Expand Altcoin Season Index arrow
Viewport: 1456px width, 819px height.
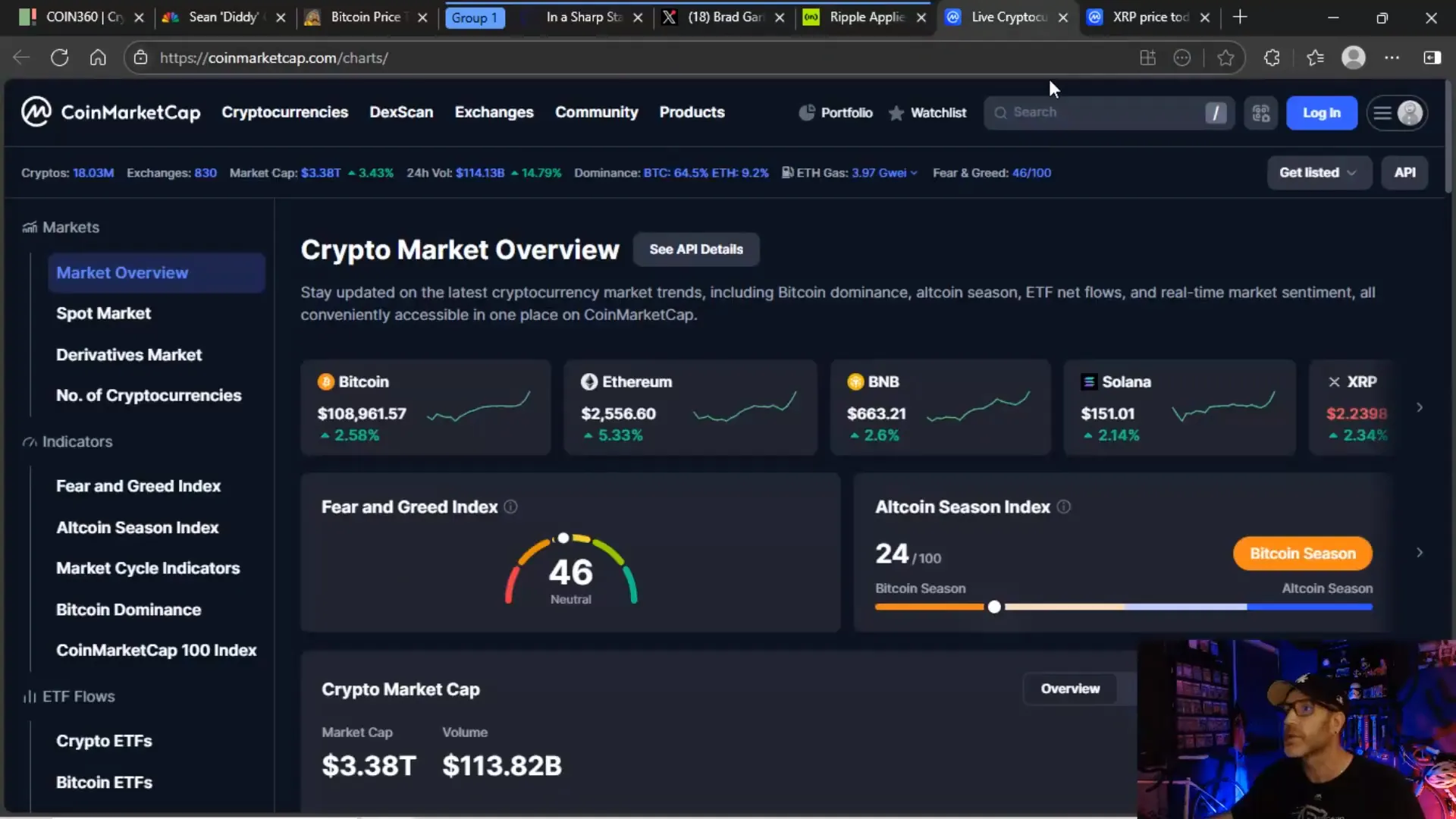click(x=1420, y=553)
